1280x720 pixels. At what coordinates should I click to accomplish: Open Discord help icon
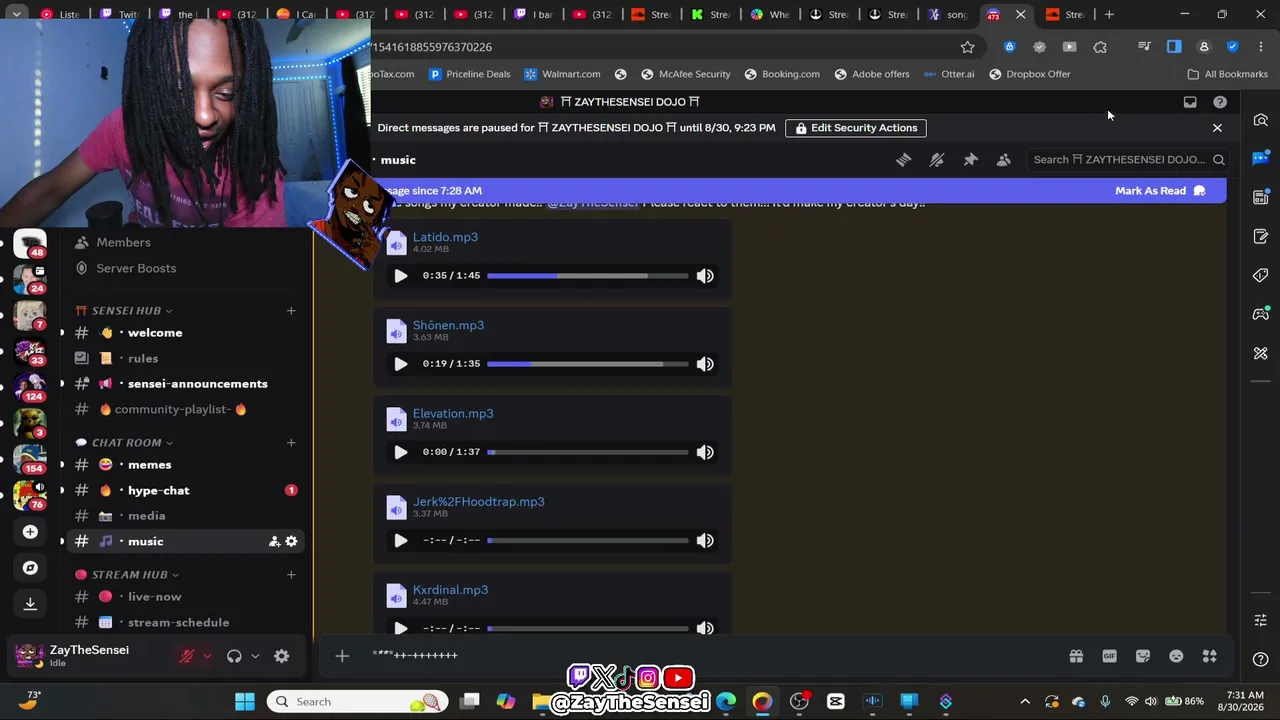click(1220, 102)
